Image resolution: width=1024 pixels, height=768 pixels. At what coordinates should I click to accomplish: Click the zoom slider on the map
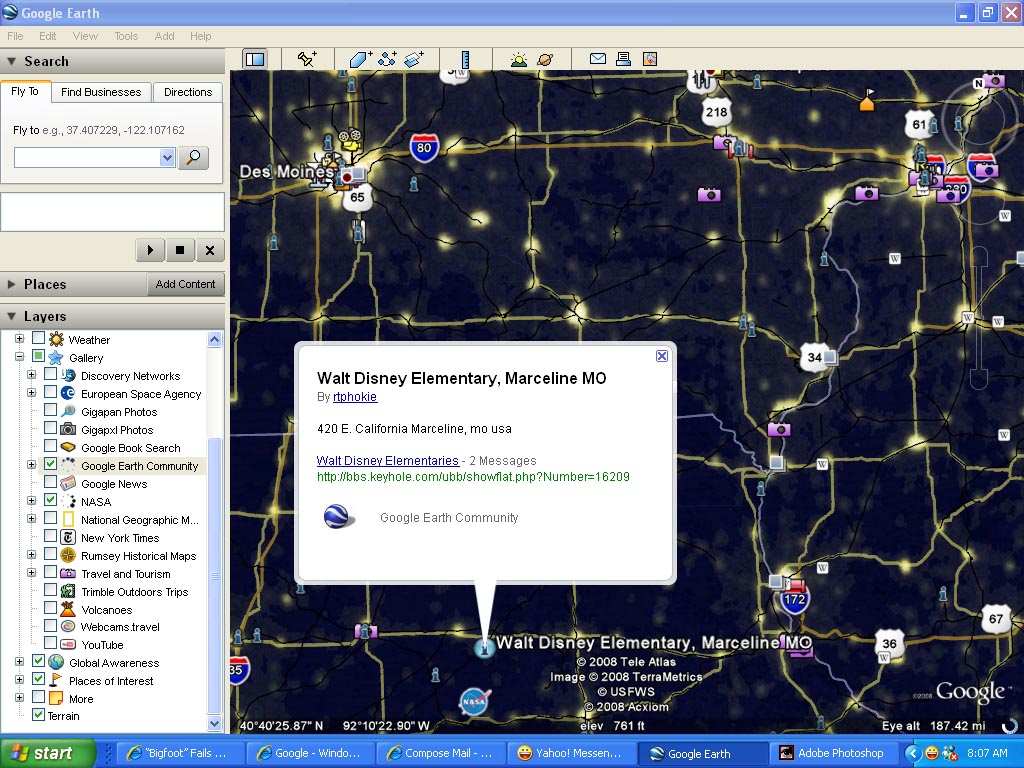click(x=978, y=317)
